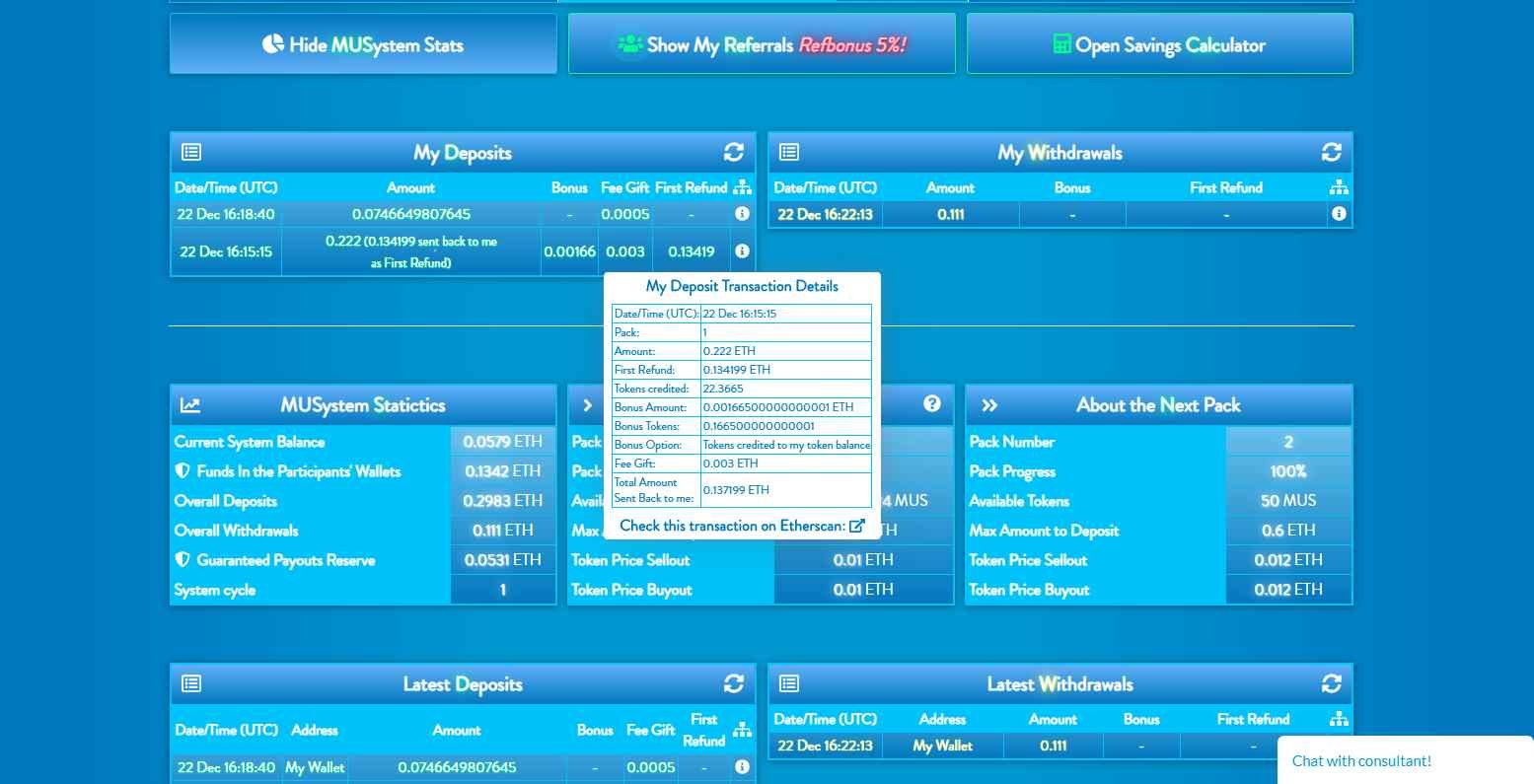The width and height of the screenshot is (1534, 784).
Task: Click chart icon in MUSystem Statictics header
Action: click(x=190, y=404)
